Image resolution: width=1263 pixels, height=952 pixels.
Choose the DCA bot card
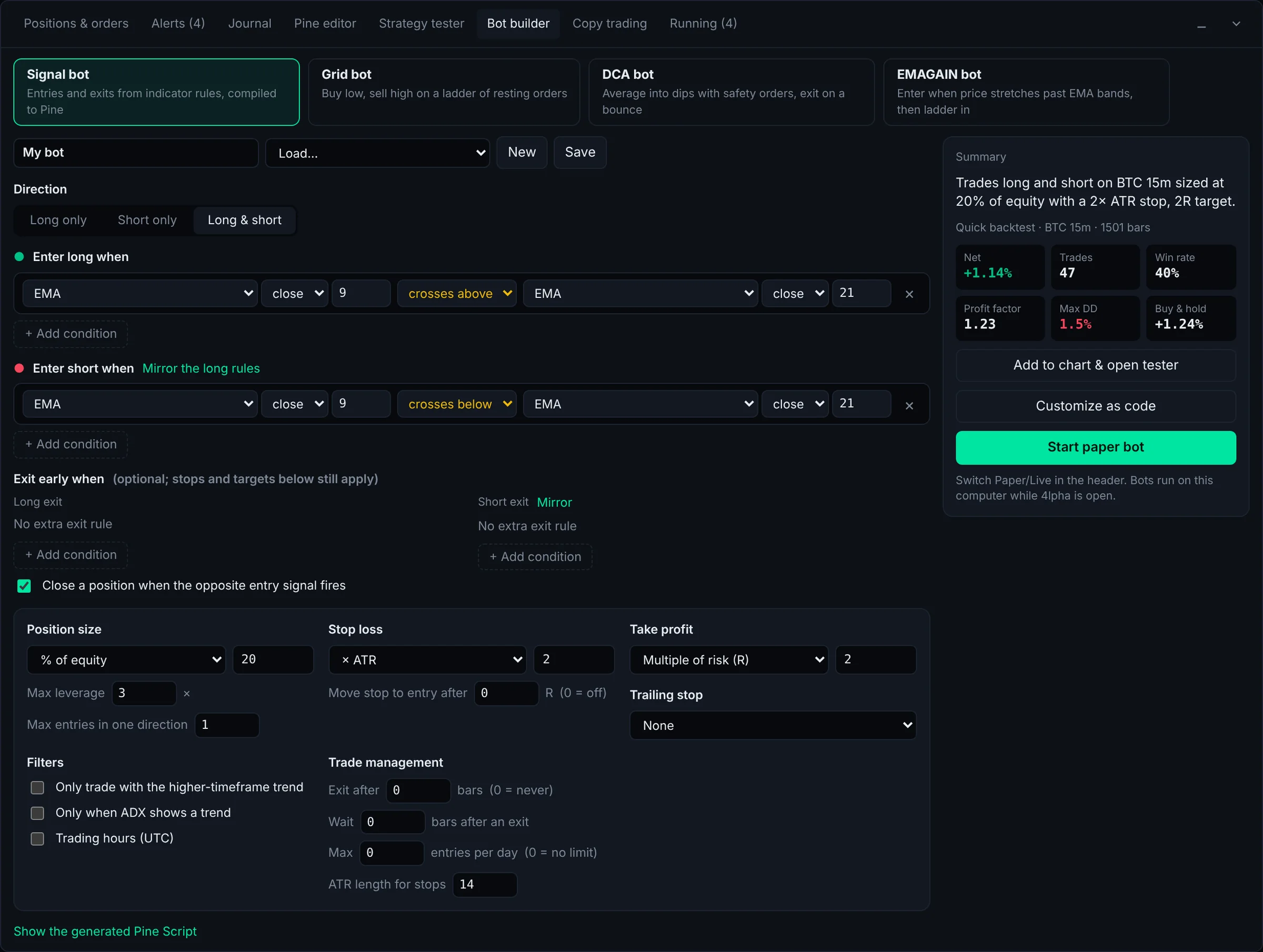click(731, 92)
